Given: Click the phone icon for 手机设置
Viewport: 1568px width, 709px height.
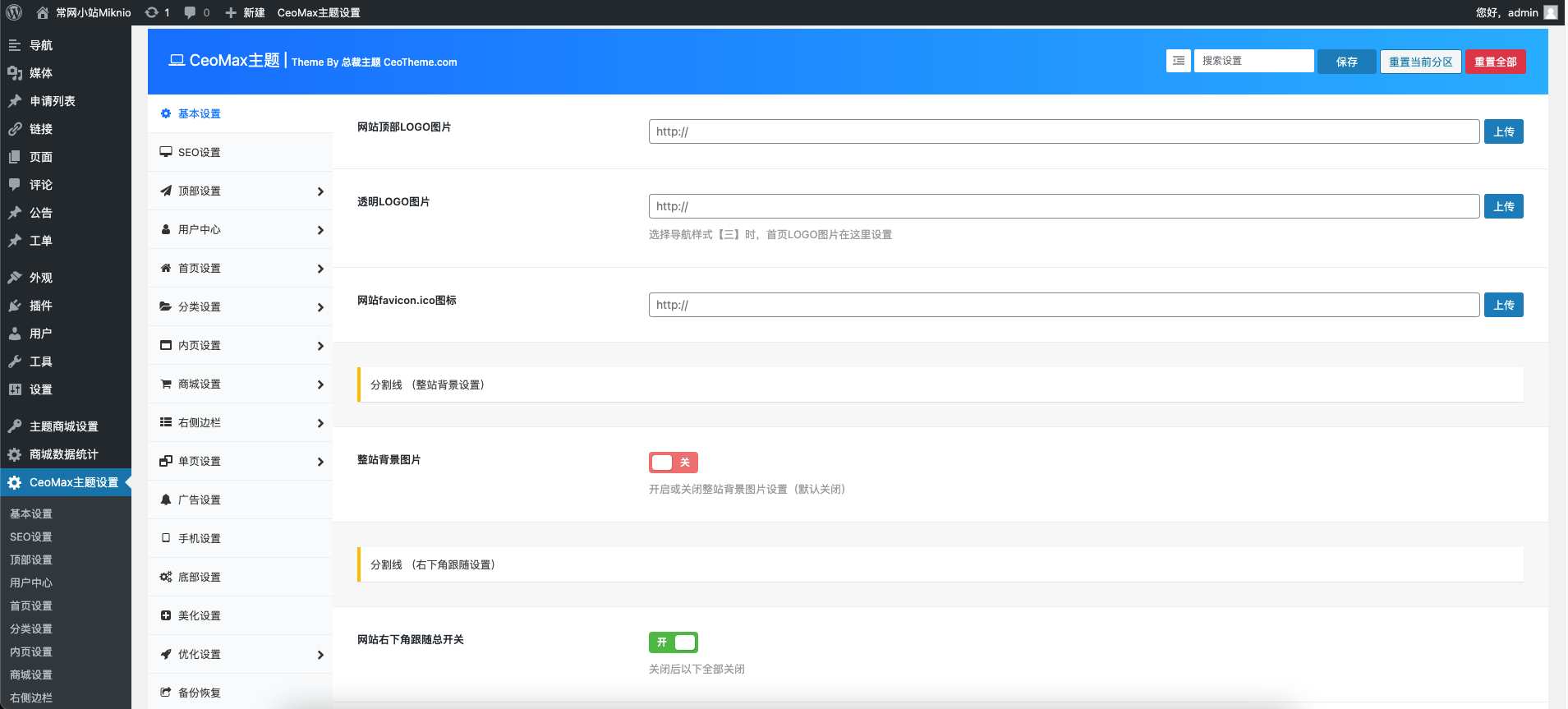Looking at the screenshot, I should click(166, 538).
